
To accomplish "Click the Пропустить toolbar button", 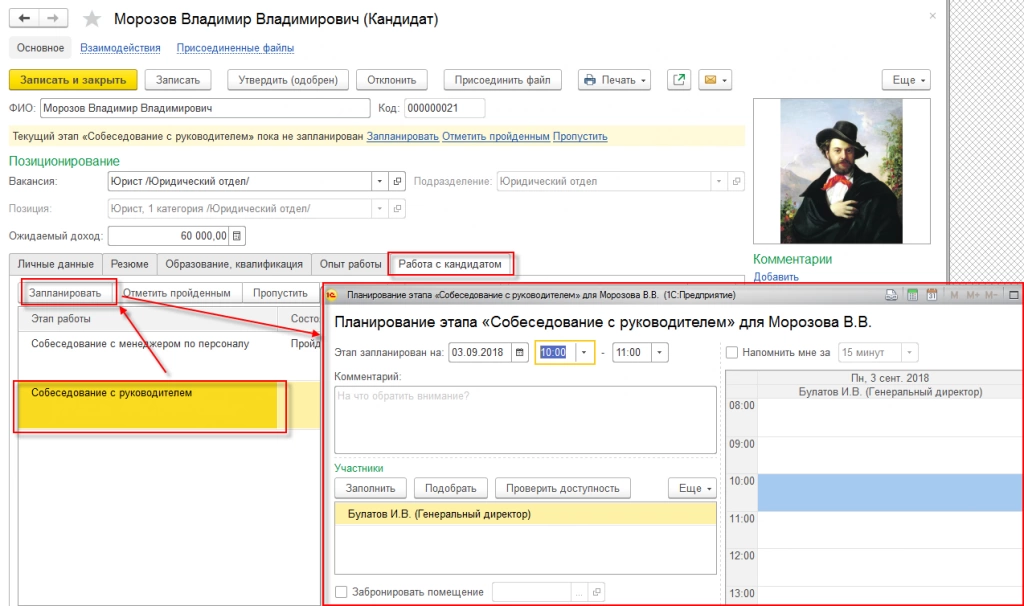I will tap(280, 293).
